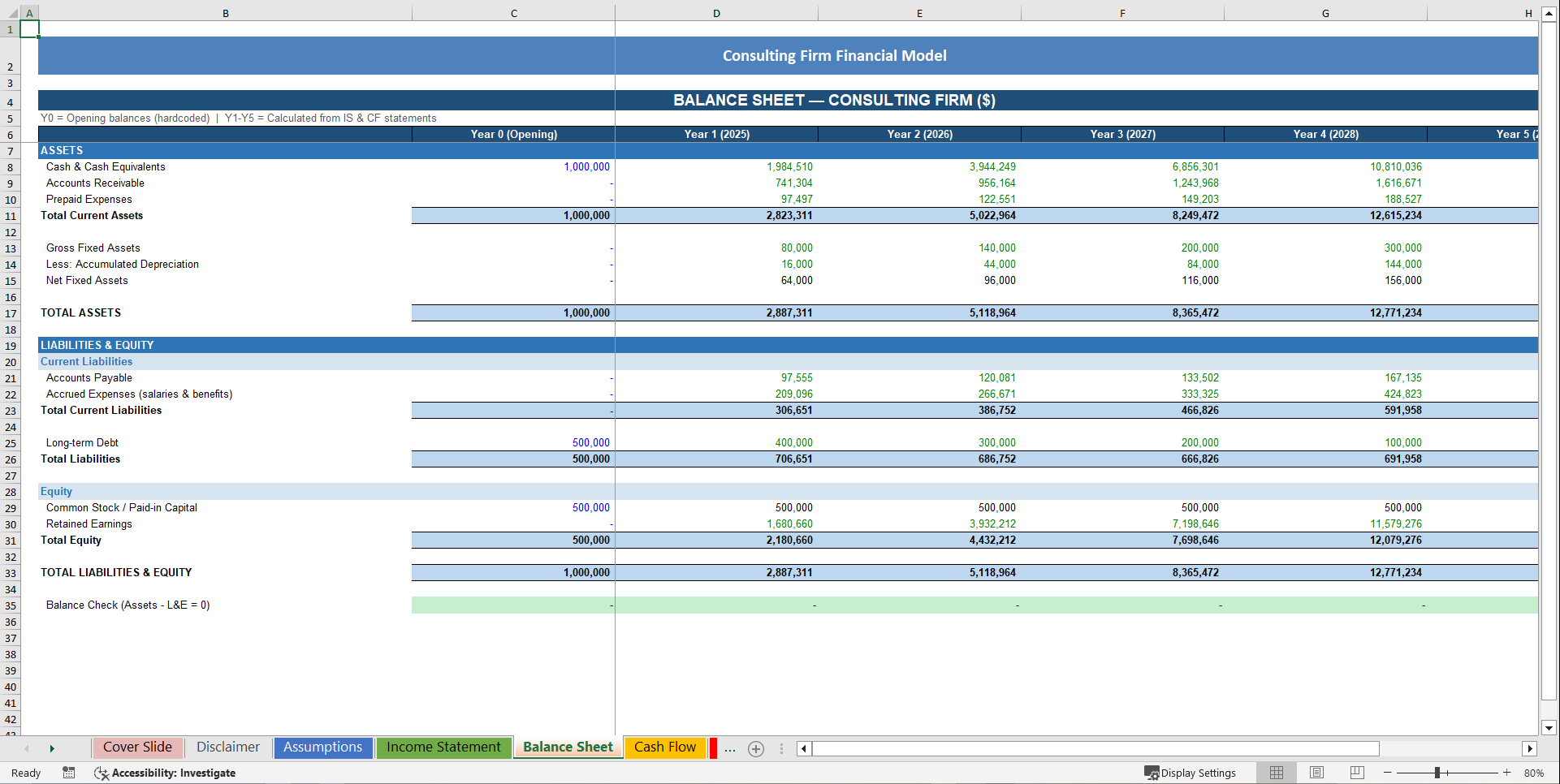Select the Normal view icon
The width and height of the screenshot is (1560, 784).
coord(1275,773)
